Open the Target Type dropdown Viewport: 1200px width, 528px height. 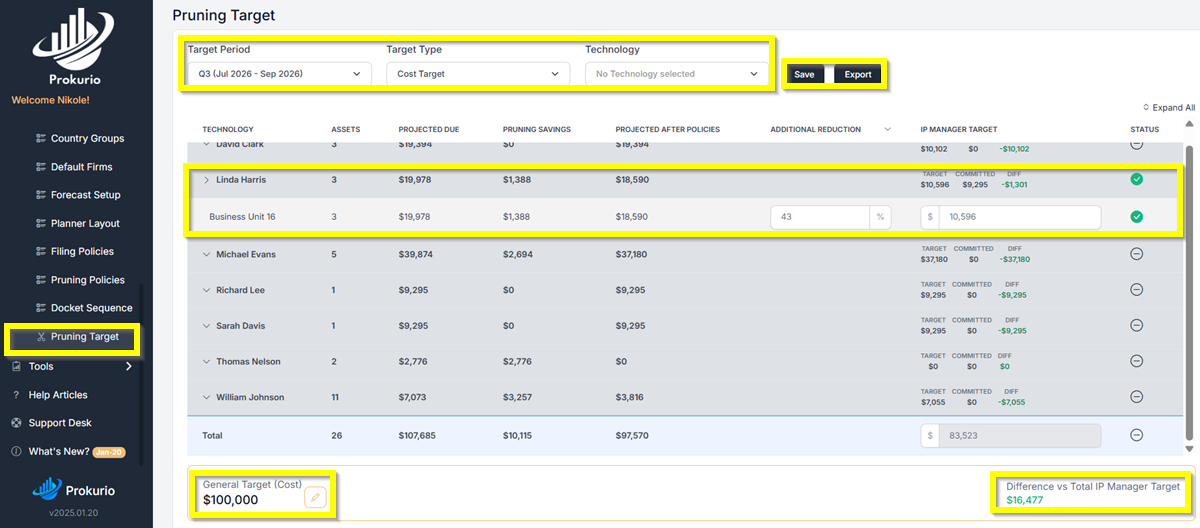click(477, 74)
